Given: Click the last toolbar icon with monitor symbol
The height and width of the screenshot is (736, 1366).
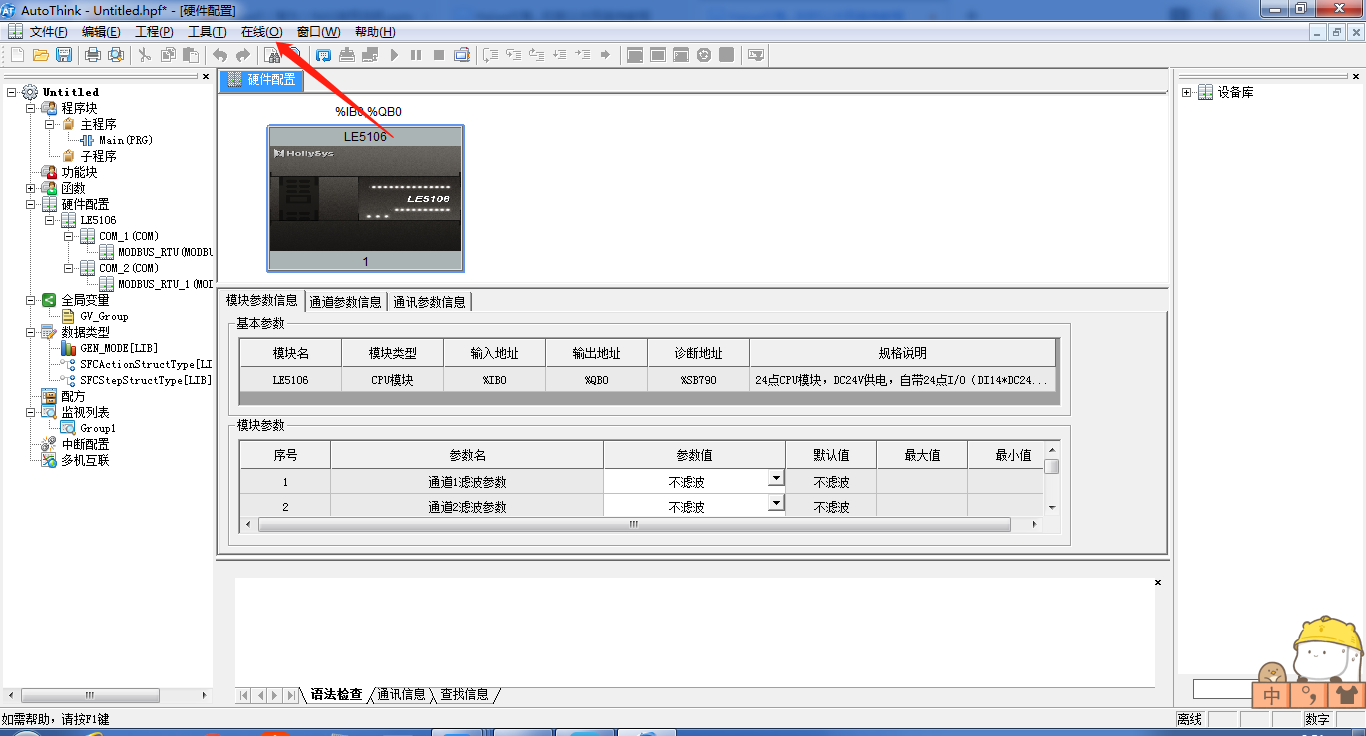Looking at the screenshot, I should tap(756, 55).
